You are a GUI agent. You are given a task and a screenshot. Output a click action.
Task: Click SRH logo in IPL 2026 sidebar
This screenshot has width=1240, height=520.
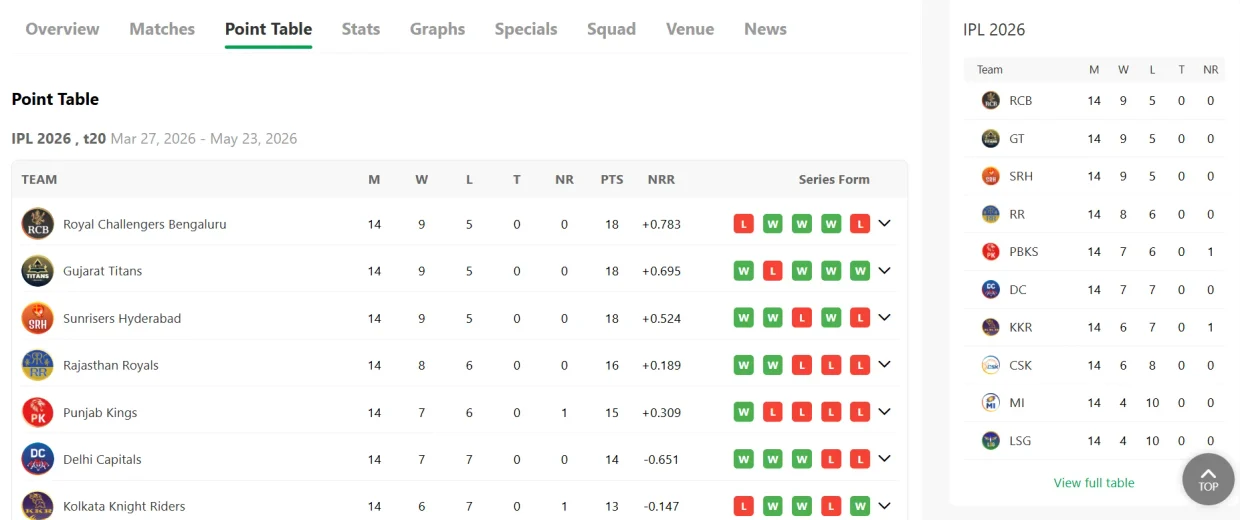pos(991,176)
